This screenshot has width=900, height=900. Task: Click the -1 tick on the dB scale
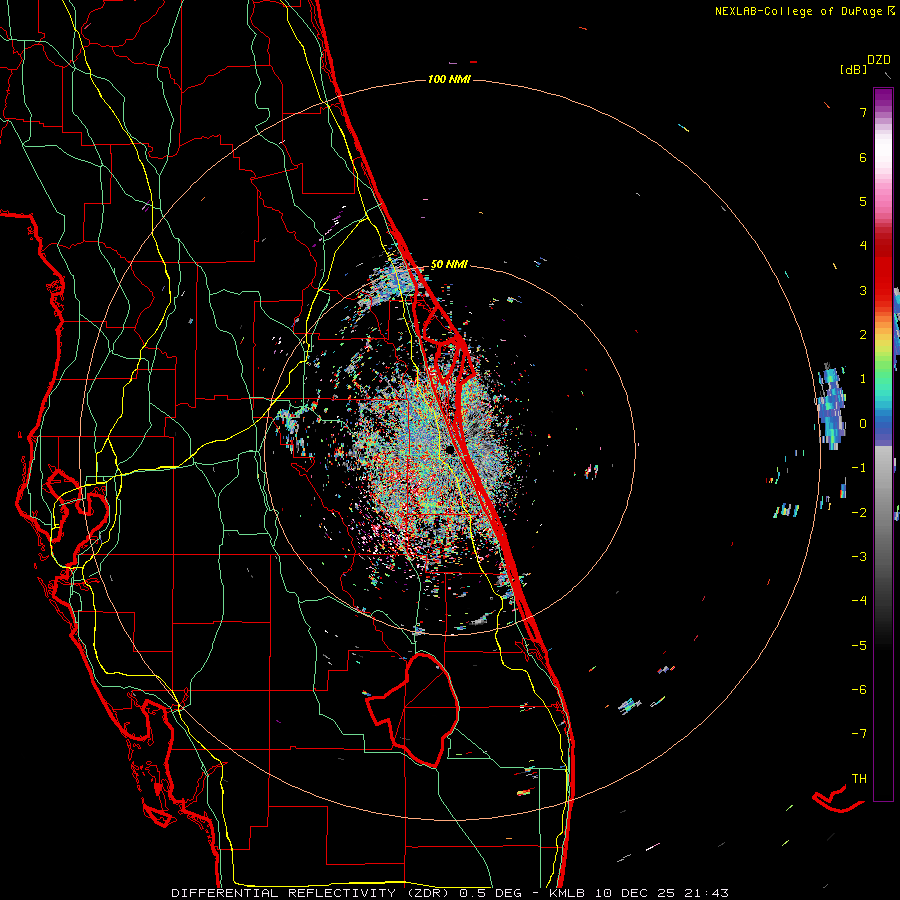(x=859, y=468)
